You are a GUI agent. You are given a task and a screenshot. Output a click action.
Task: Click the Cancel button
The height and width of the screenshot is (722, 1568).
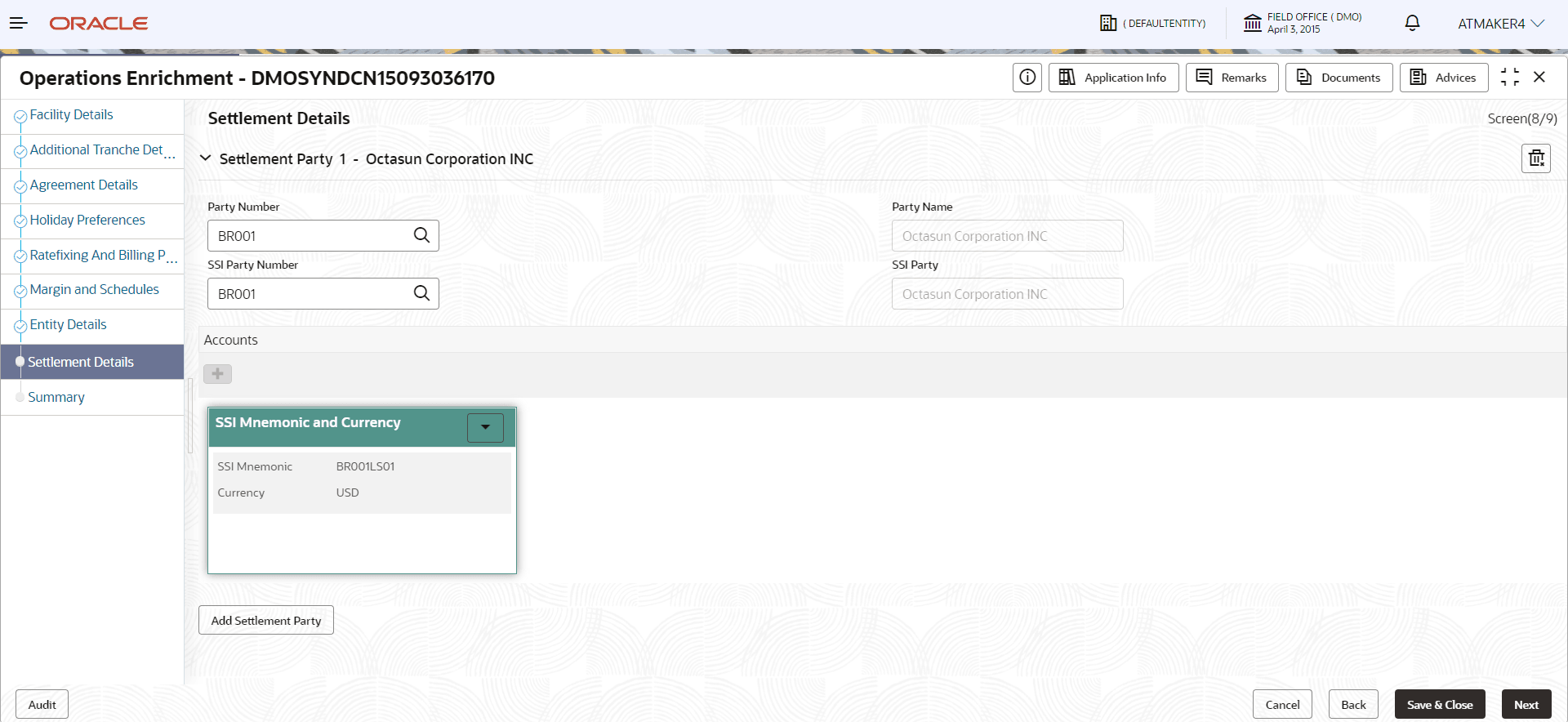click(x=1282, y=705)
